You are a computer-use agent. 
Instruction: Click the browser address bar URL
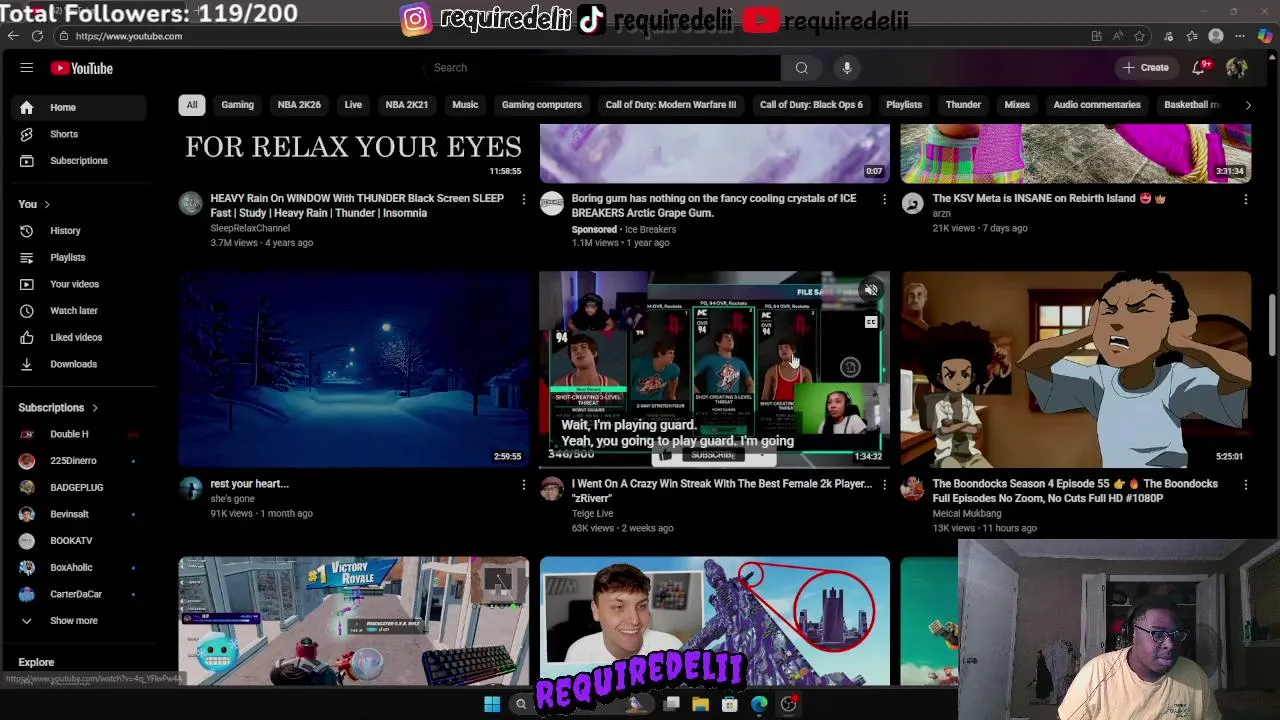pyautogui.click(x=128, y=36)
